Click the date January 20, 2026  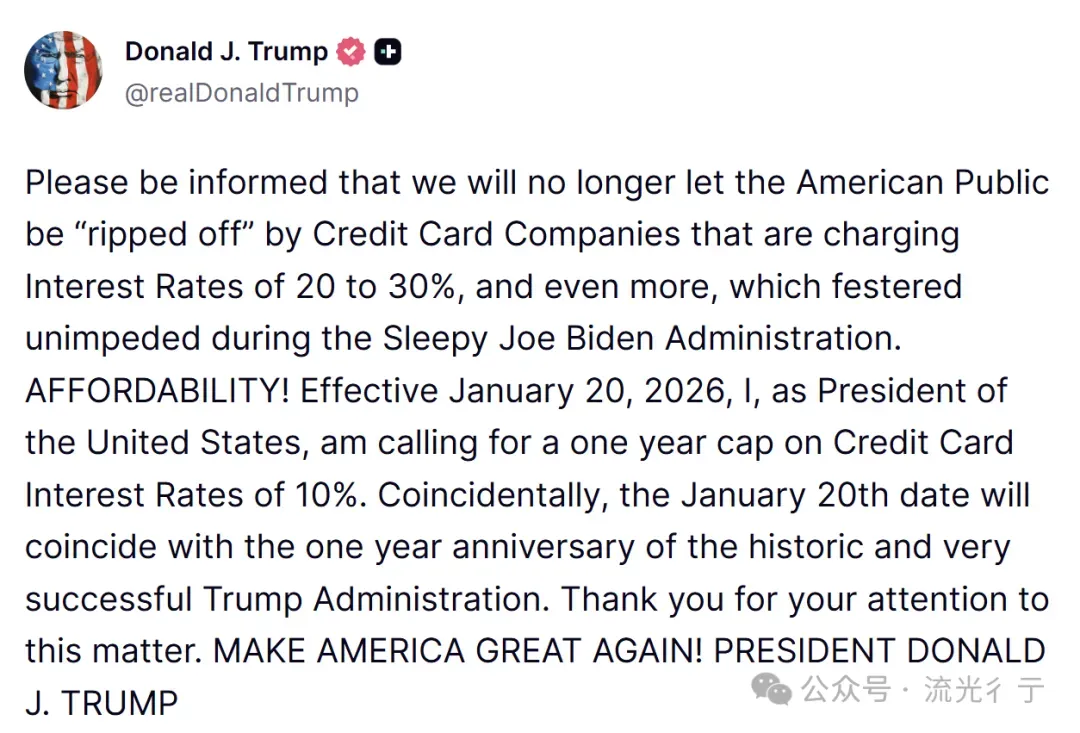pyautogui.click(x=588, y=391)
